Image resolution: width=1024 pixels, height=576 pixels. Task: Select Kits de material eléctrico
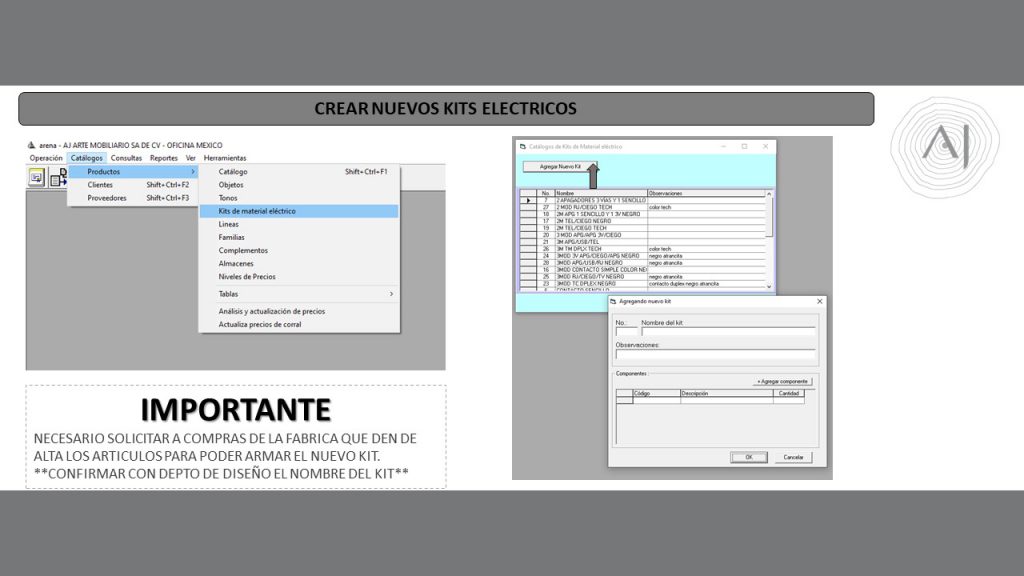pos(257,211)
